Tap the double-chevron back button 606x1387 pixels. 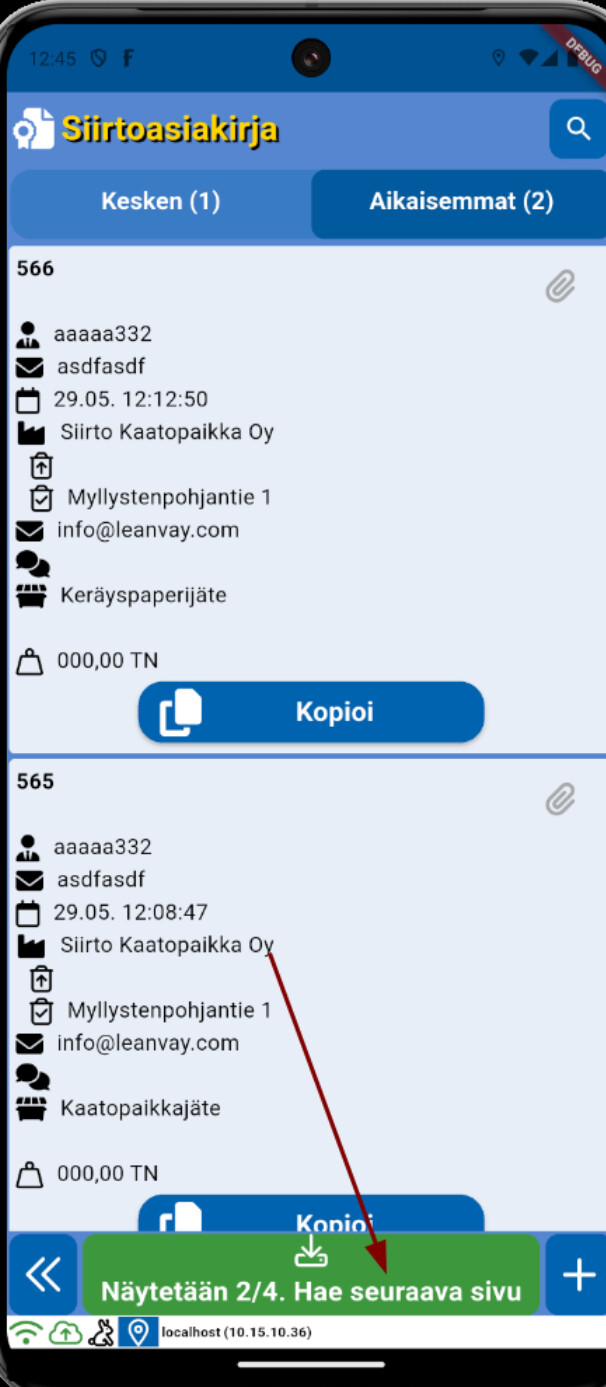tap(43, 1274)
